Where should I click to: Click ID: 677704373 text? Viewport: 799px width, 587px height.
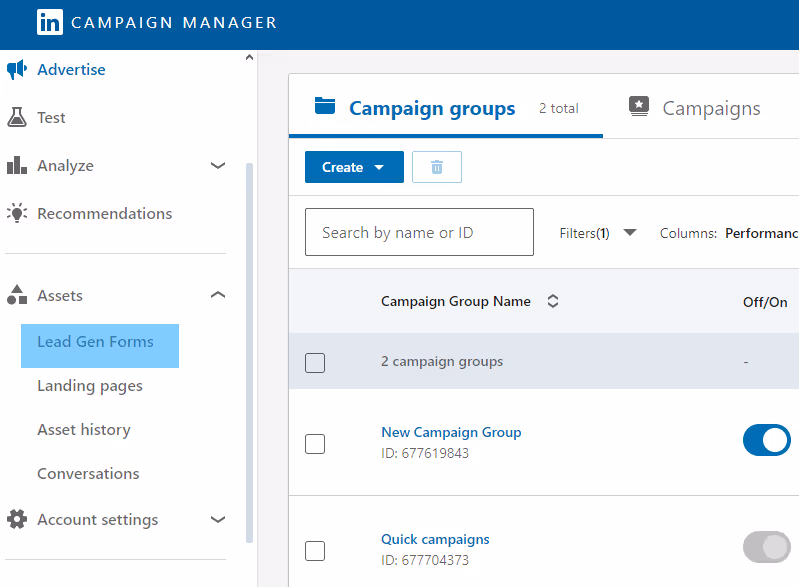425,560
